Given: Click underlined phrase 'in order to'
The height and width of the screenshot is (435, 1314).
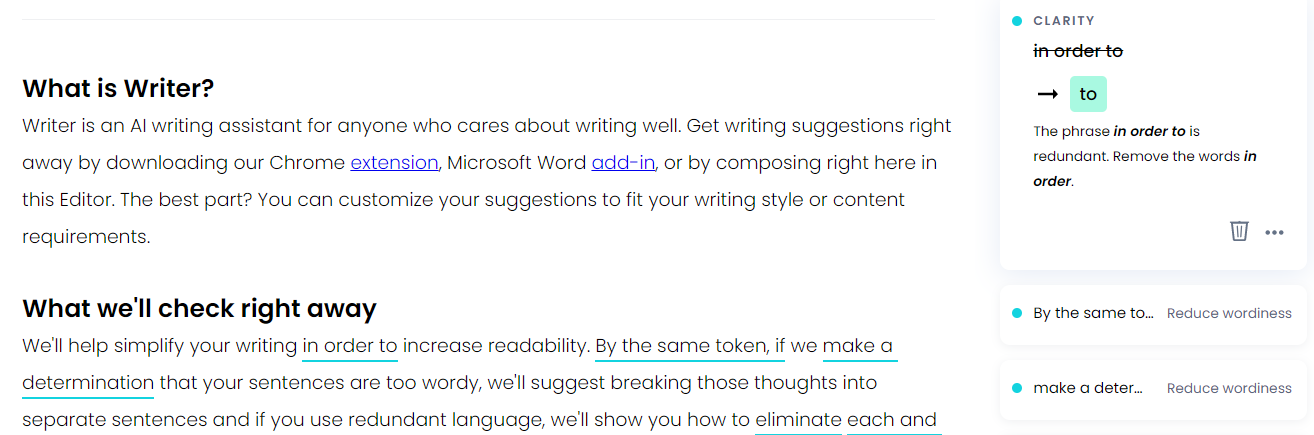Looking at the screenshot, I should coord(350,346).
